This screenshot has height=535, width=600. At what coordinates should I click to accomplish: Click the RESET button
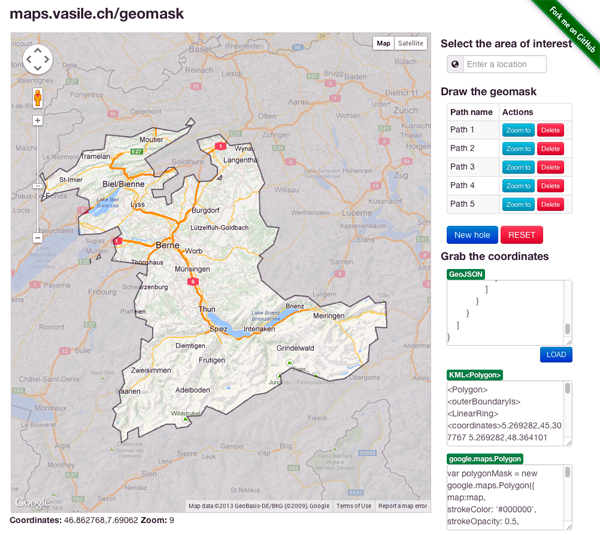(x=522, y=235)
